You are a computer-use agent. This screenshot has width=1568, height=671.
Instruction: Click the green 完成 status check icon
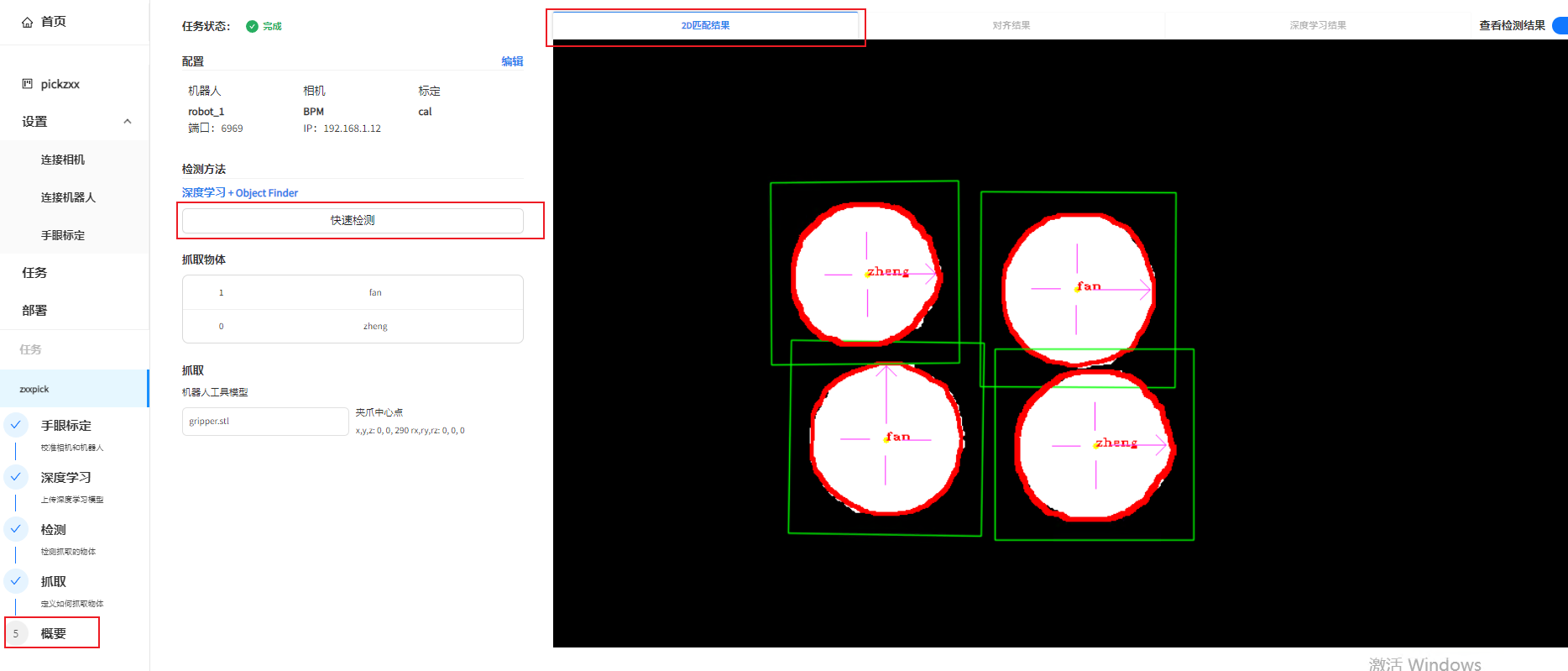point(252,26)
